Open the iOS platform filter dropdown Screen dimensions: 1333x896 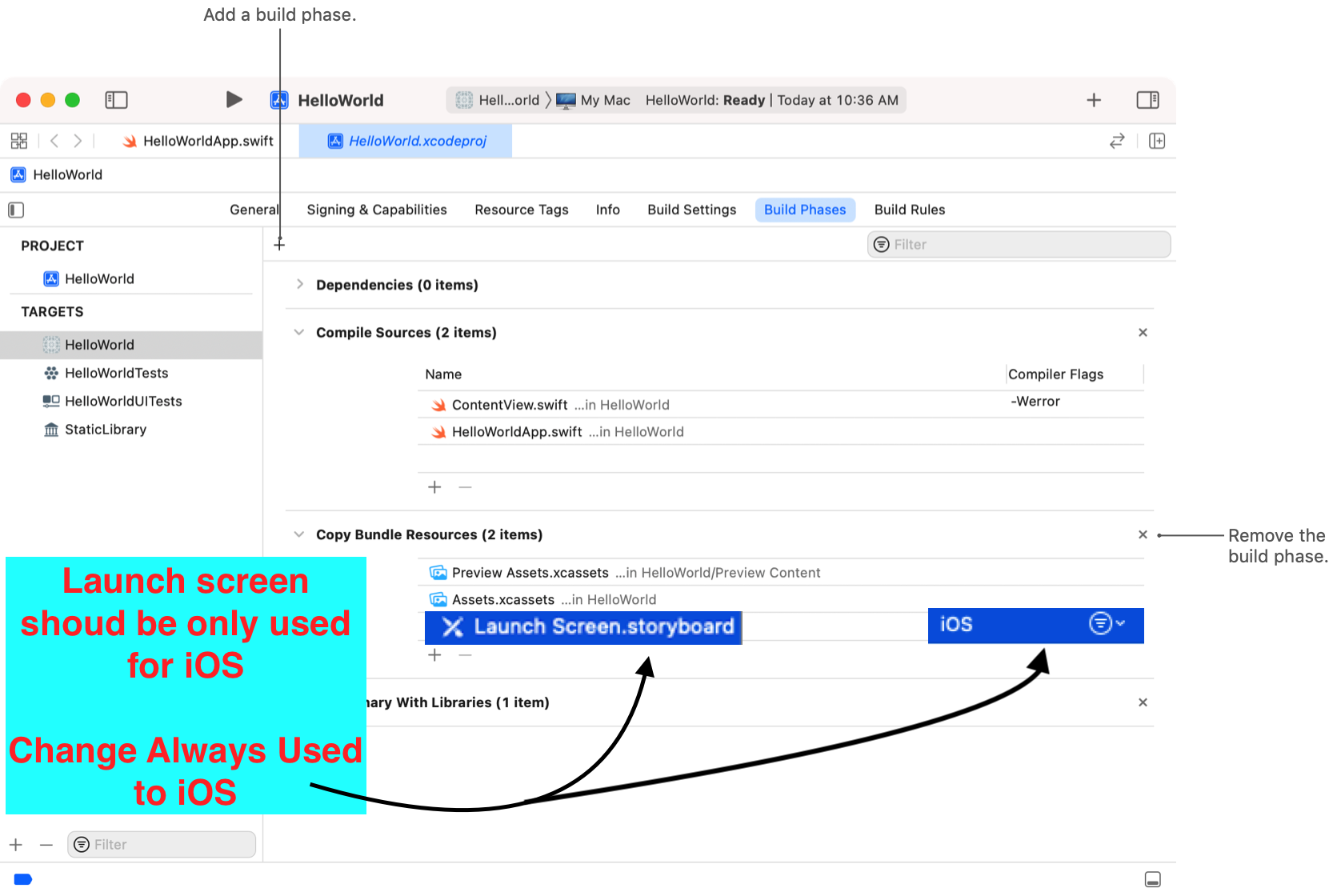coord(1108,624)
